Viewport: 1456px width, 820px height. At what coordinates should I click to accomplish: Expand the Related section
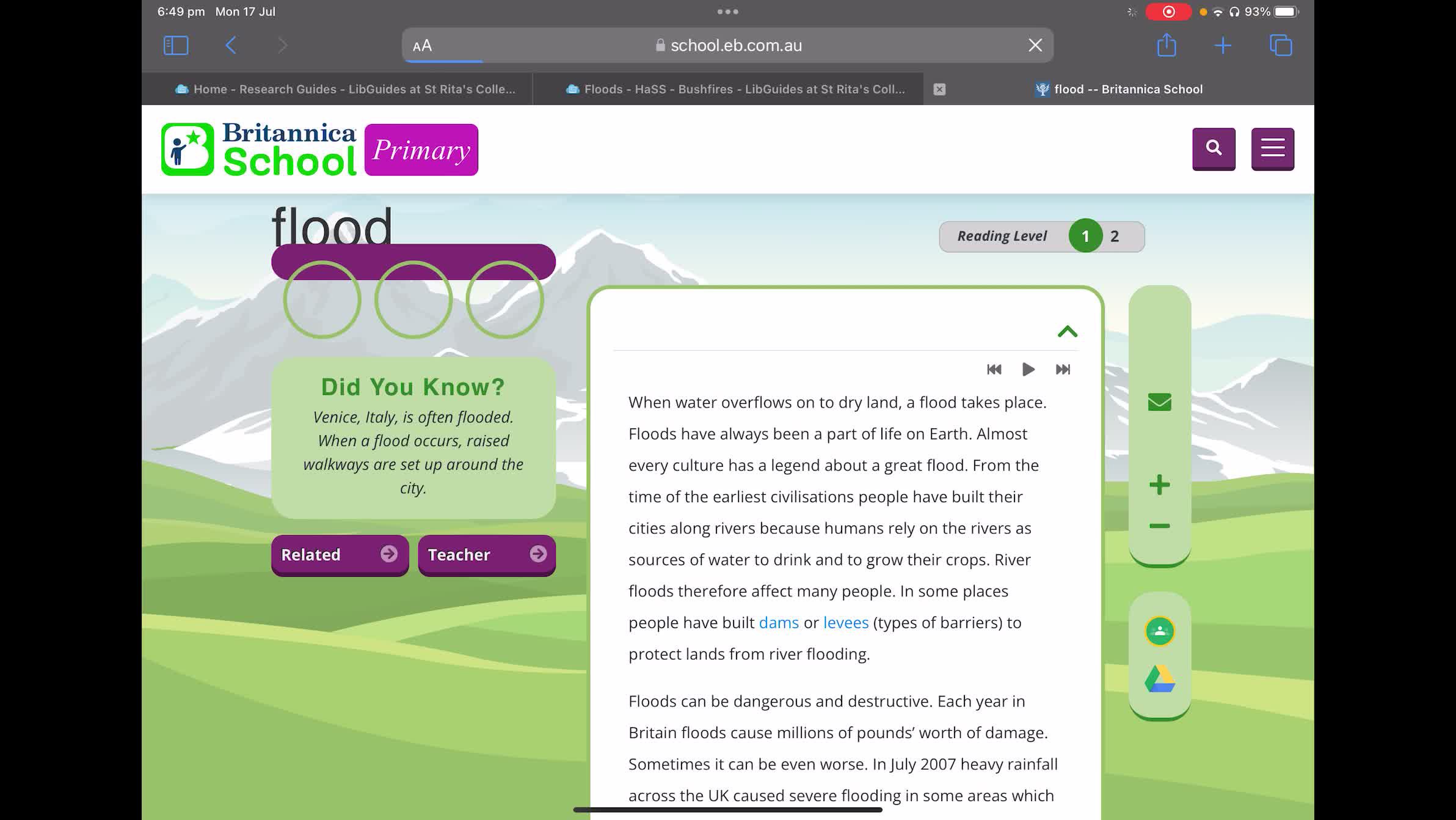340,555
